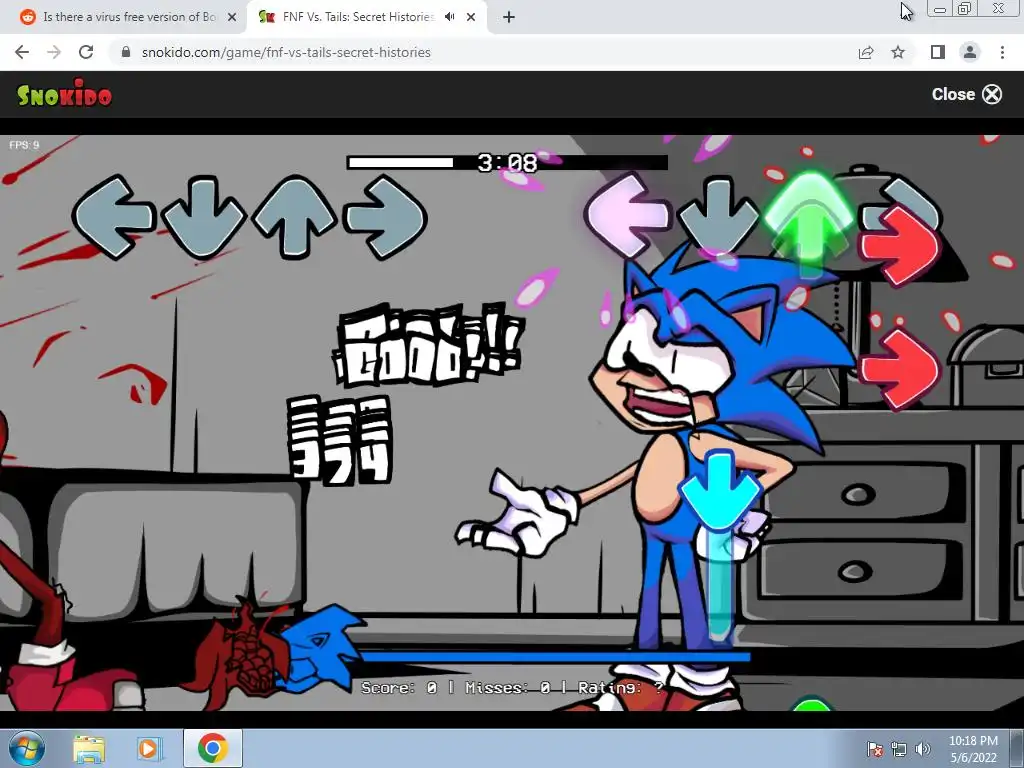
Task: Open the browser side panel icon
Action: [938, 52]
